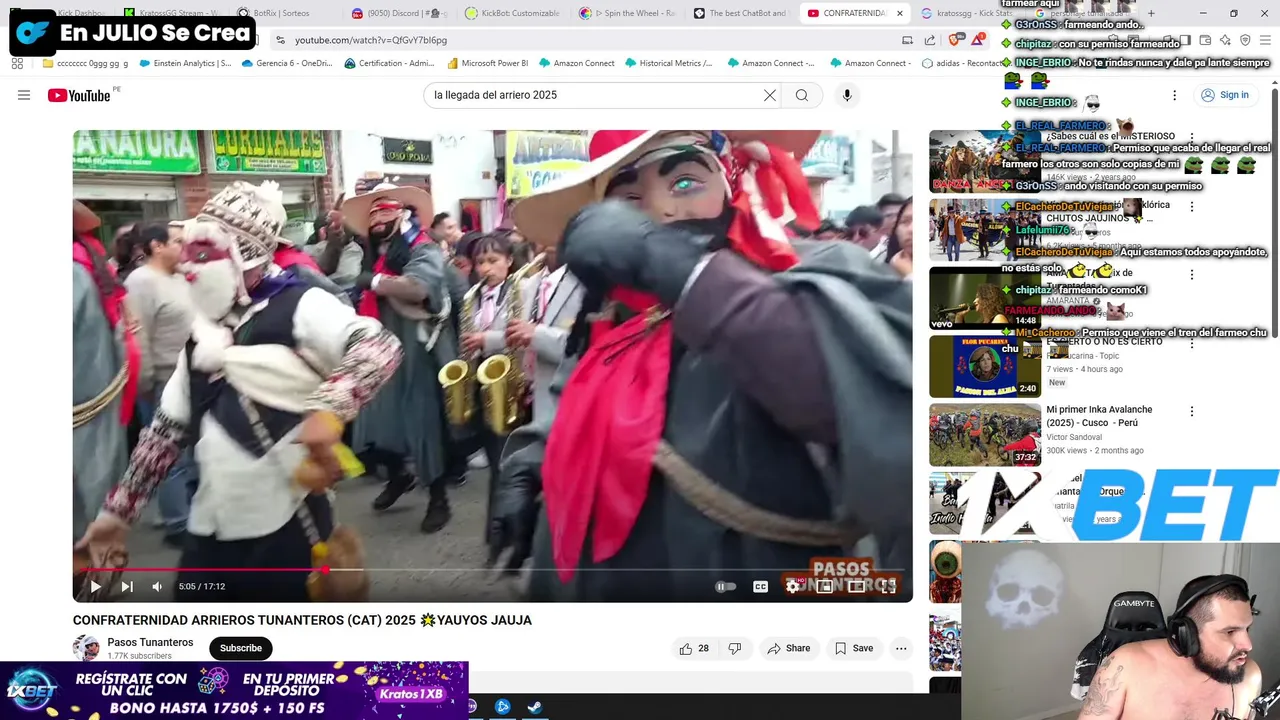The image size is (1280, 720).
Task: Open Pasos Tunanteros channel name link
Action: 150,642
